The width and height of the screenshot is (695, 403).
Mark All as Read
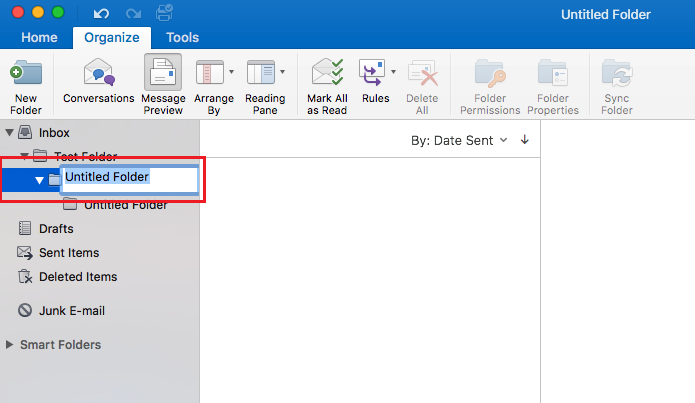(x=327, y=86)
